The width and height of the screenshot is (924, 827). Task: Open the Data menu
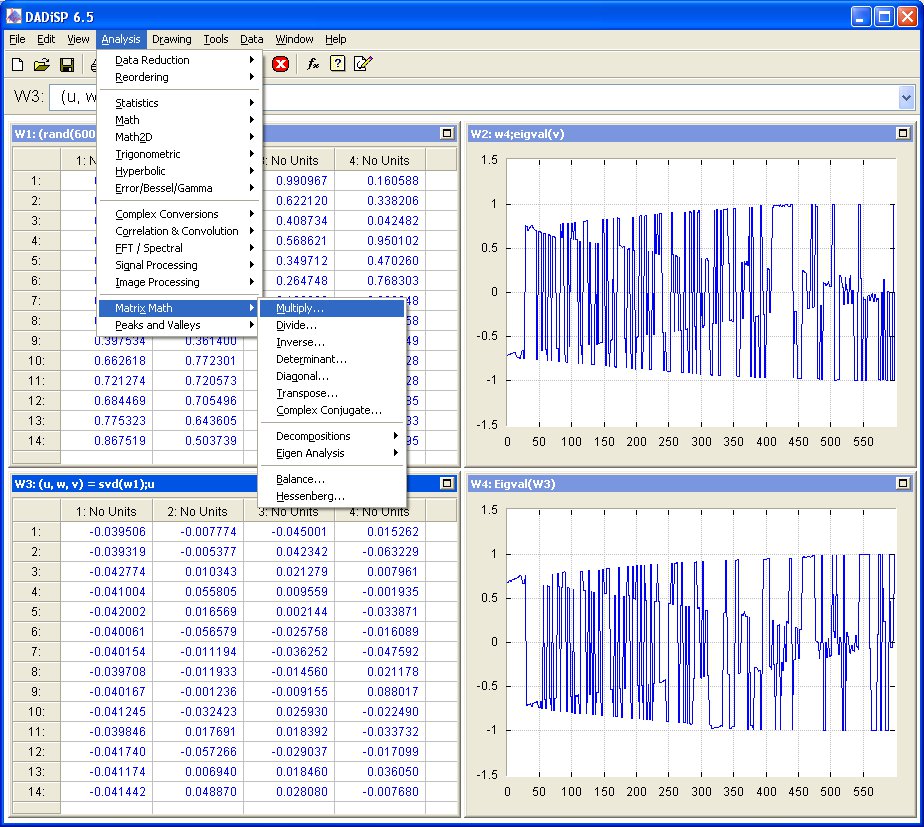(x=252, y=39)
